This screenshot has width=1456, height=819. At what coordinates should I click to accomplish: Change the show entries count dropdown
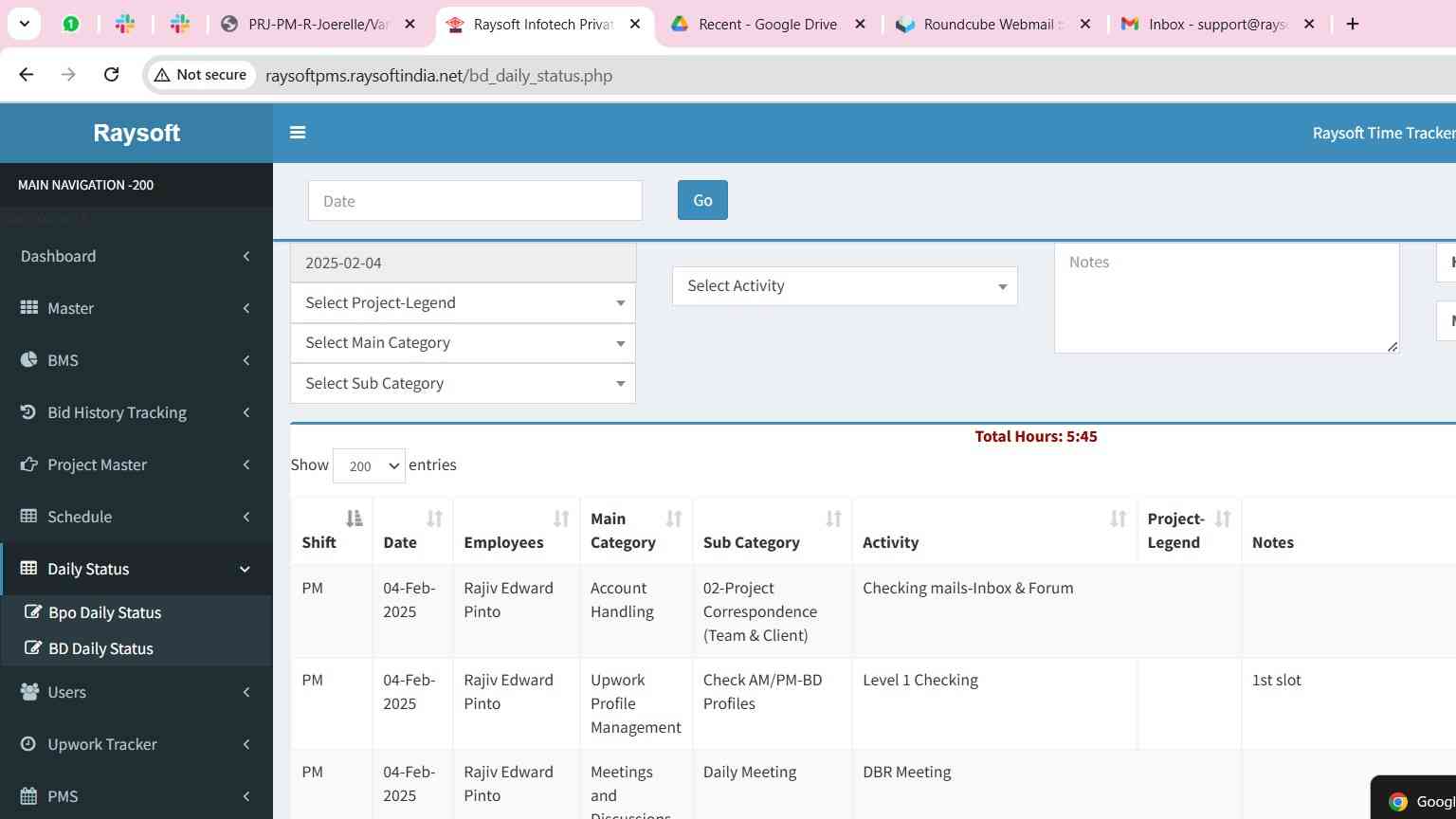pyautogui.click(x=369, y=465)
